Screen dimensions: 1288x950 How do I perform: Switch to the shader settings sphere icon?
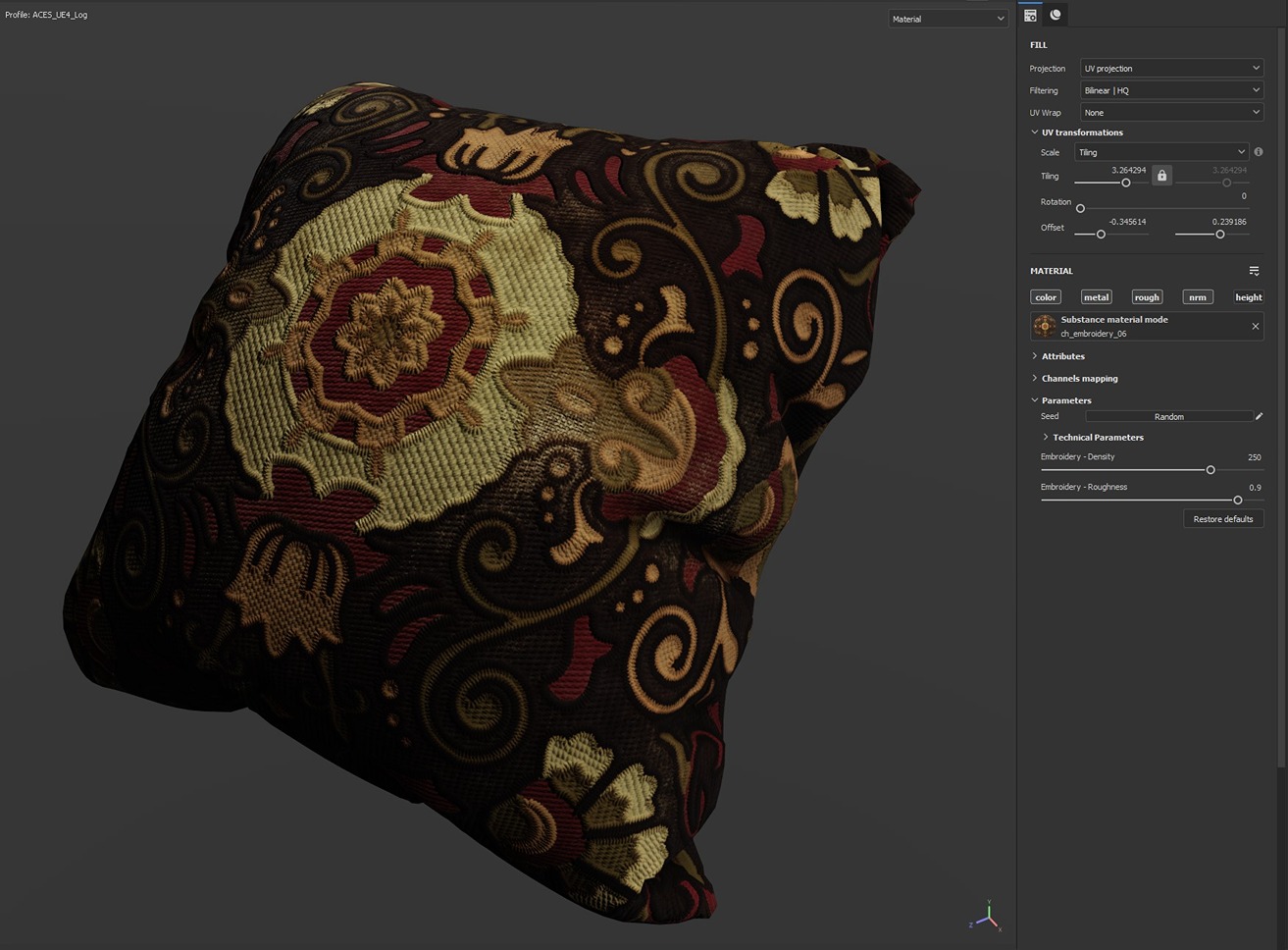1056,15
